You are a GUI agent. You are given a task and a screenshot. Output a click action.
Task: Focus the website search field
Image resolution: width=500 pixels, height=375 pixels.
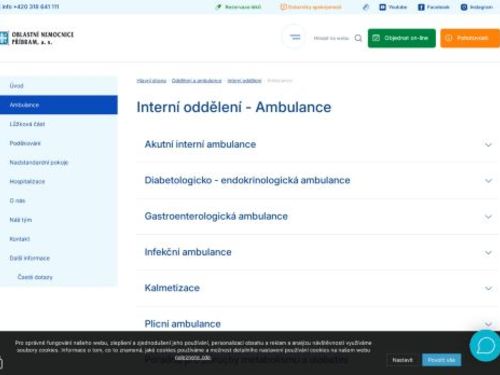click(x=331, y=38)
